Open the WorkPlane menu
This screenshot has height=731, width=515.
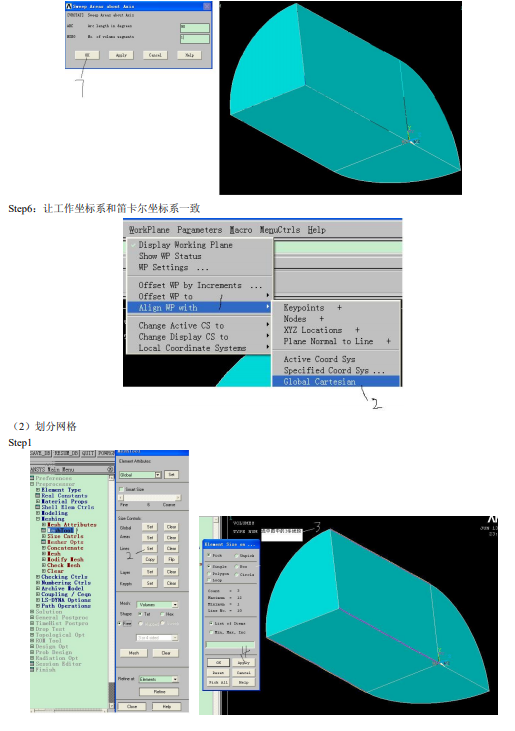pyautogui.click(x=149, y=230)
